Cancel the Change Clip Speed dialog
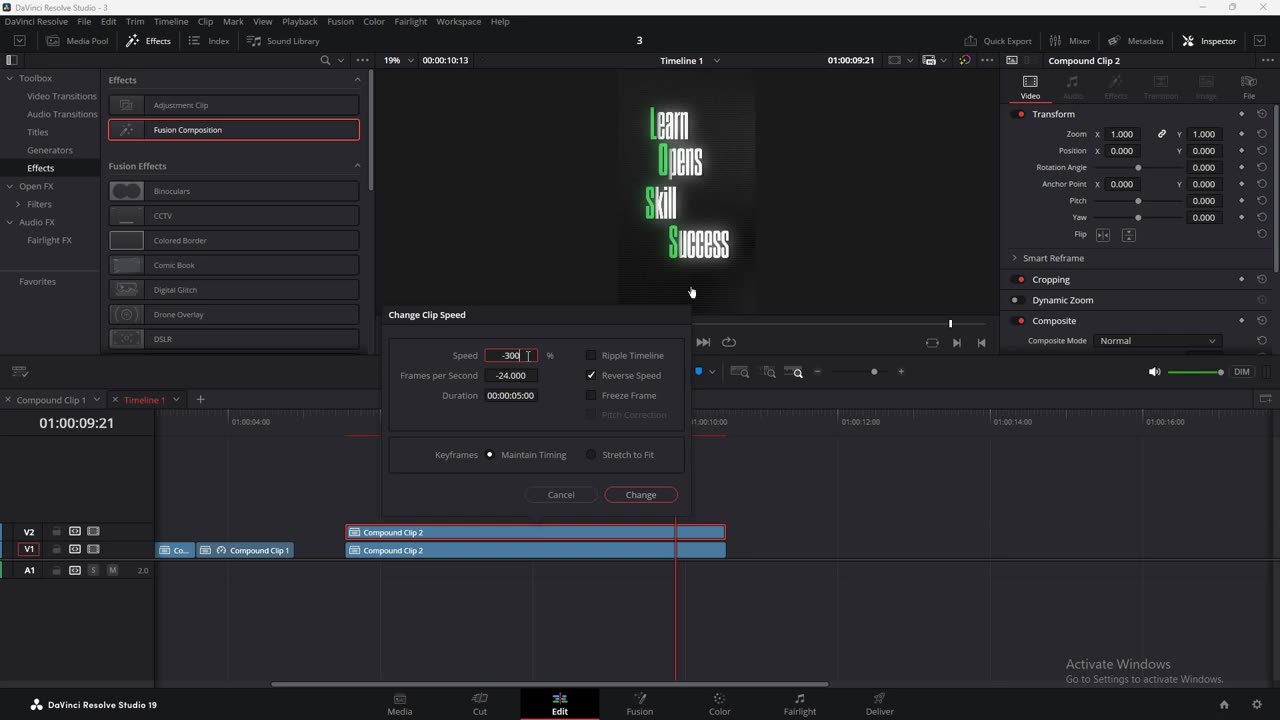 561,495
